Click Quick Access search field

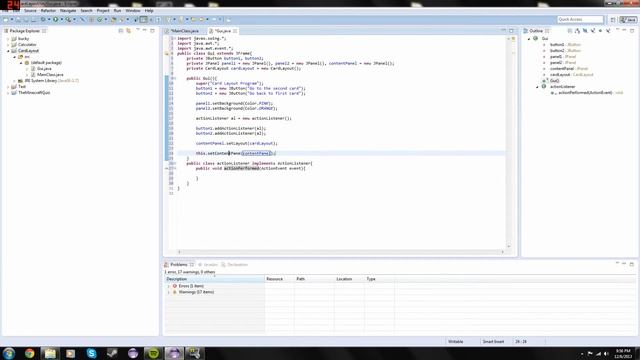(x=580, y=20)
